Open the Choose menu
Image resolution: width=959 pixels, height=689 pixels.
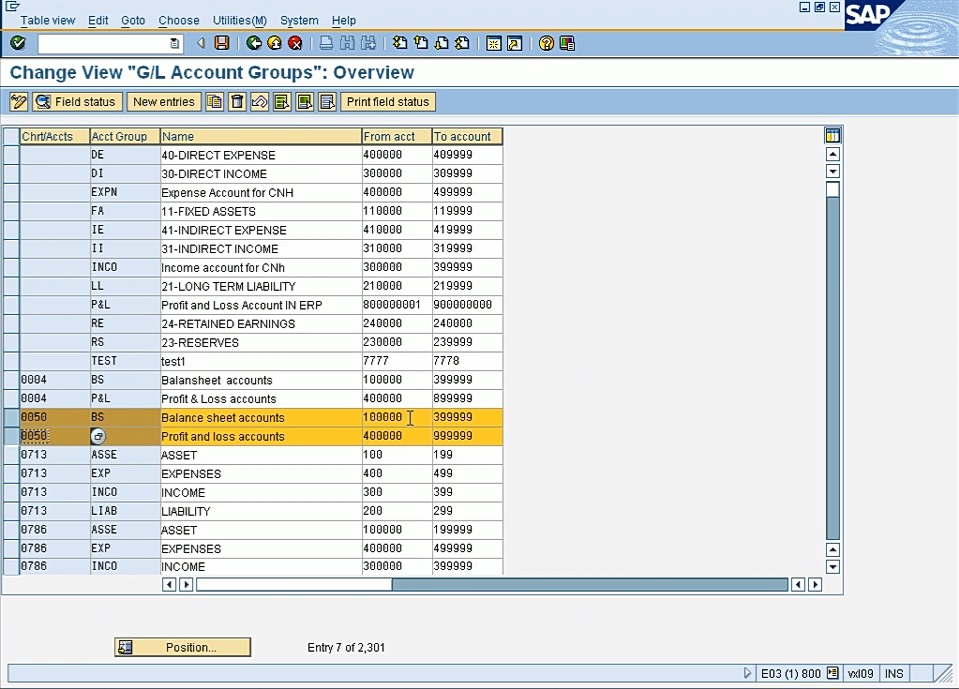tap(179, 20)
